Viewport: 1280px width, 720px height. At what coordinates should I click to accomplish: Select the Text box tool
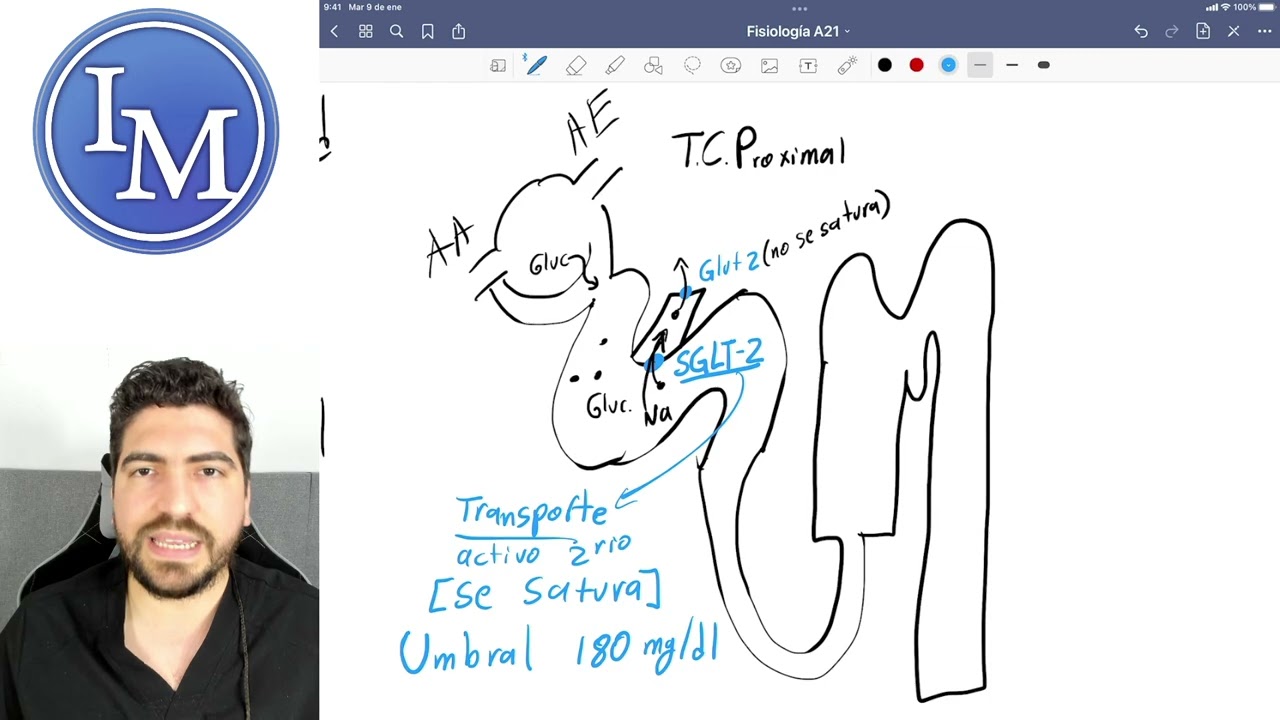pyautogui.click(x=808, y=65)
